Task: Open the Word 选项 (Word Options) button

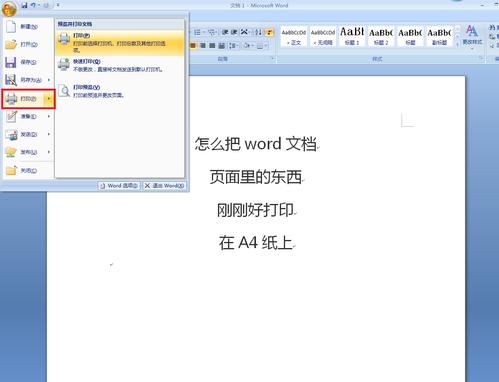Action: tap(119, 186)
